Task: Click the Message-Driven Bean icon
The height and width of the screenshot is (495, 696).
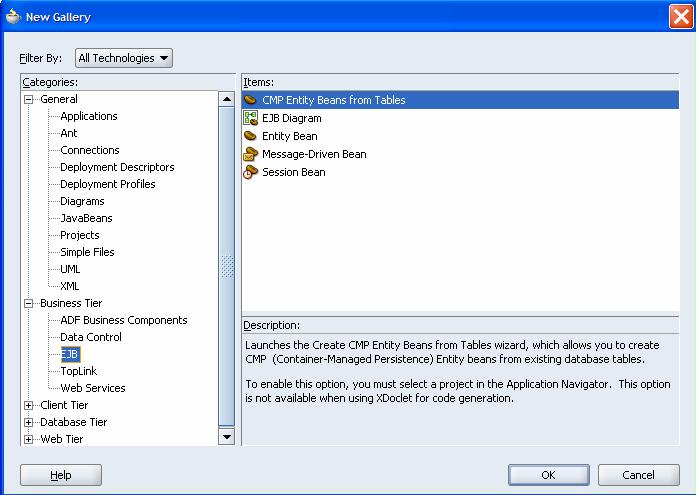Action: tap(250, 154)
